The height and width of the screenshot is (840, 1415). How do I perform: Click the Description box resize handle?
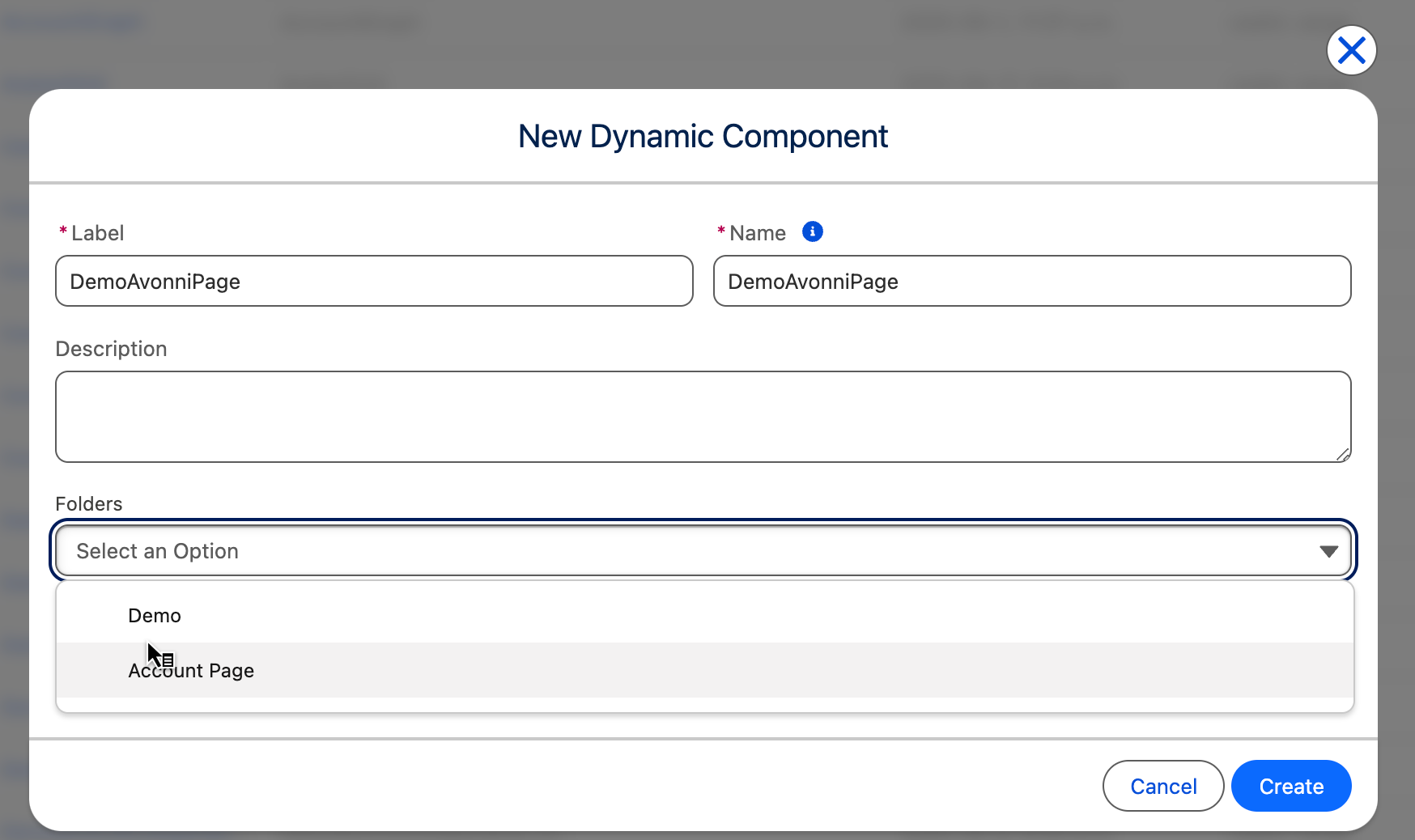[x=1342, y=455]
